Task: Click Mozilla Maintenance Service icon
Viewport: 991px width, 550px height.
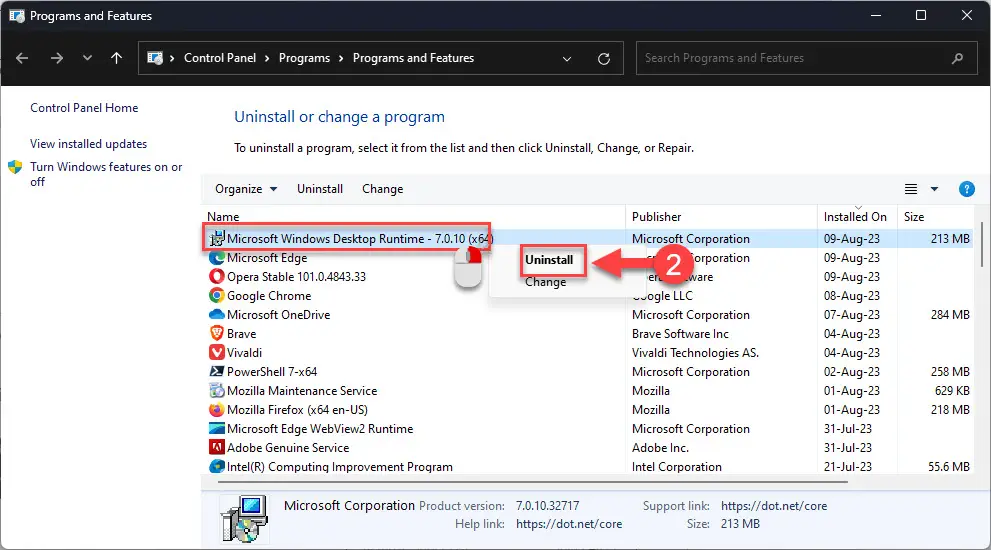Action: point(217,391)
